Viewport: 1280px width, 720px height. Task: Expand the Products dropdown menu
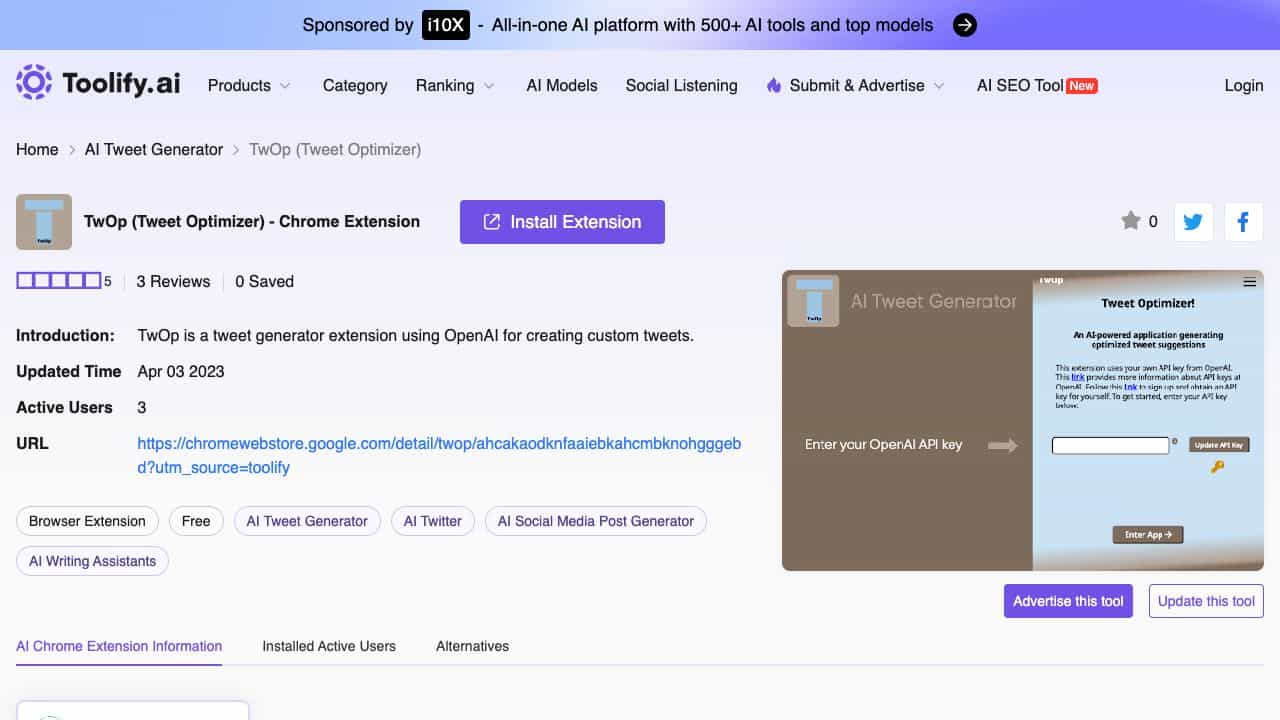249,86
